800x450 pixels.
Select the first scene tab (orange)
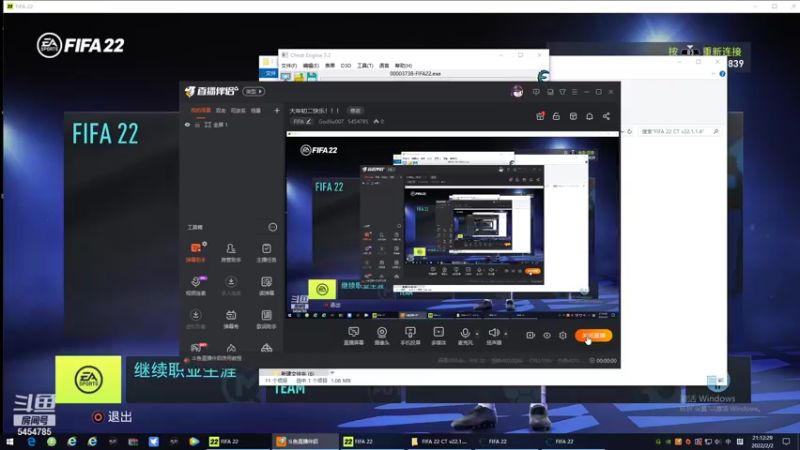201,110
